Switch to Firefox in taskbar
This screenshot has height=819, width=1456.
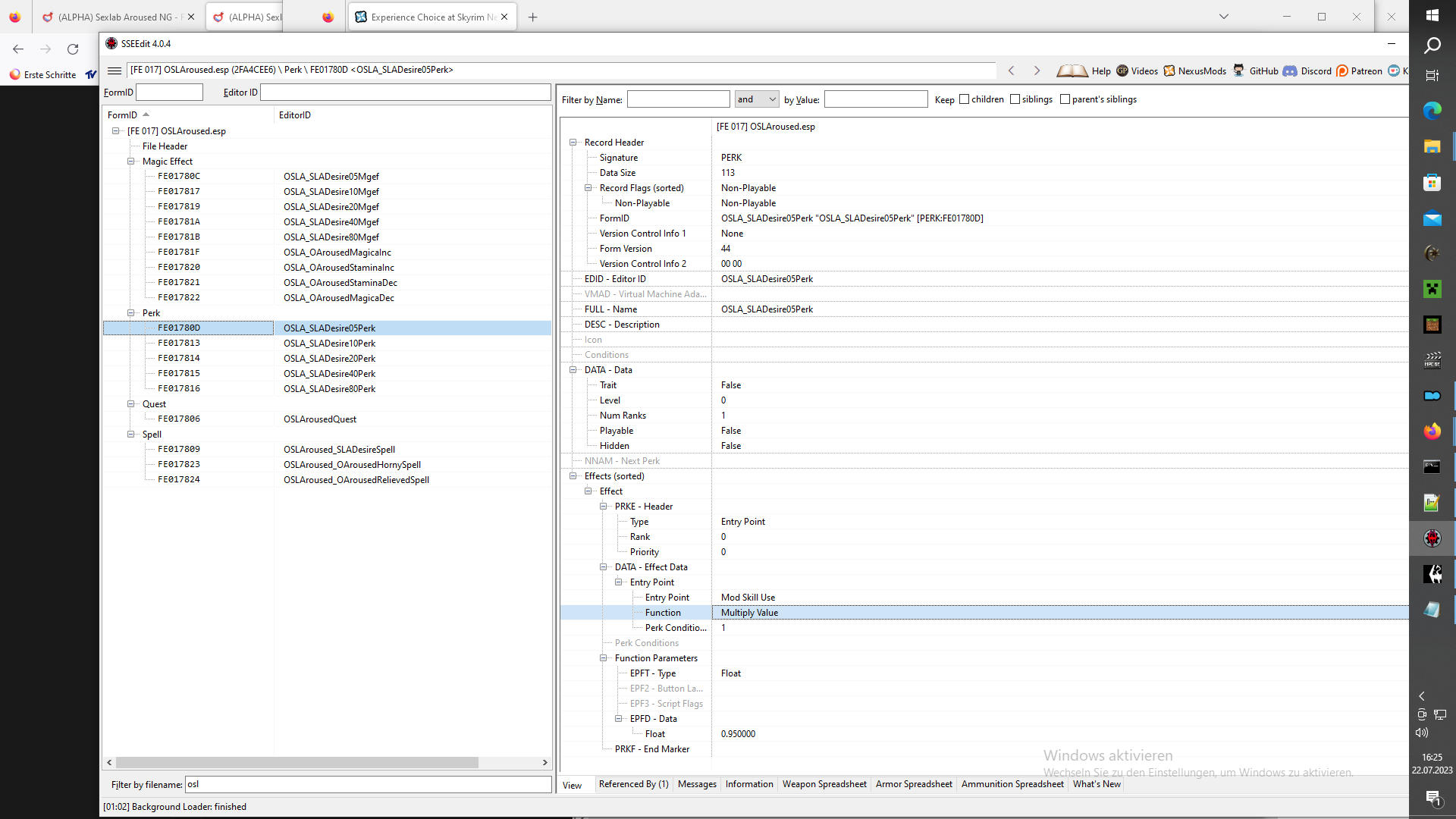click(x=1432, y=431)
